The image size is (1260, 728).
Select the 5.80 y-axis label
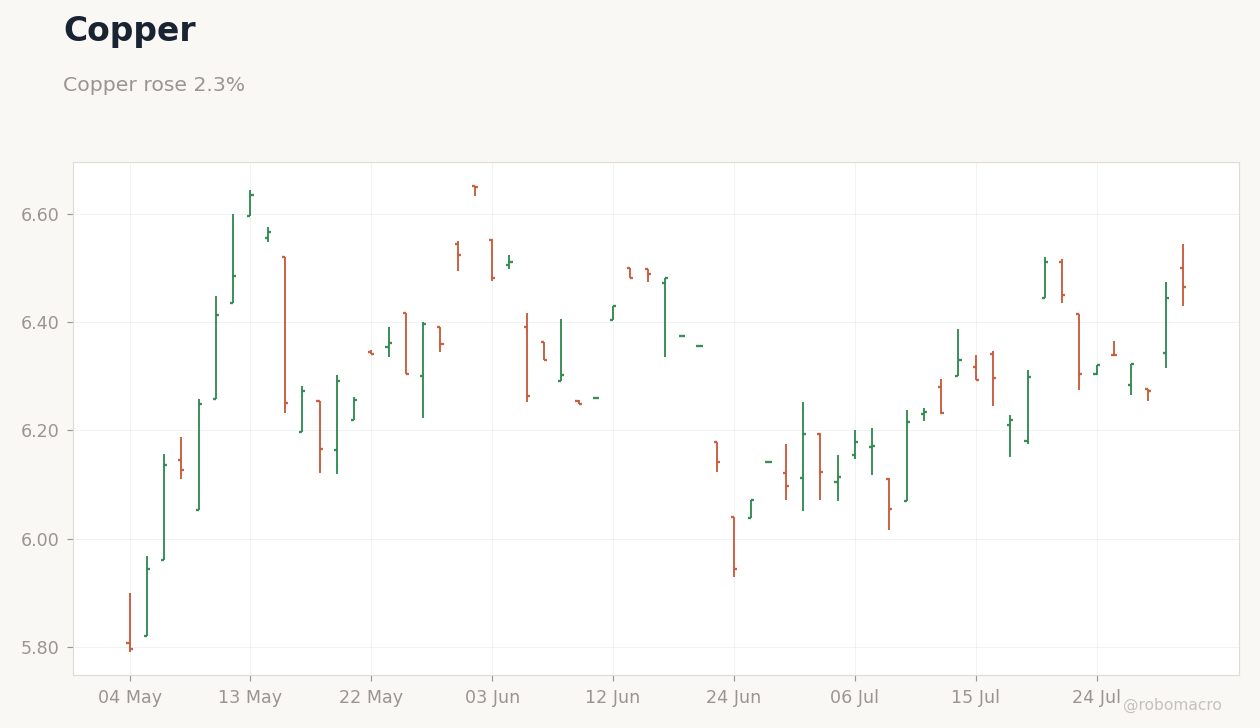point(40,647)
